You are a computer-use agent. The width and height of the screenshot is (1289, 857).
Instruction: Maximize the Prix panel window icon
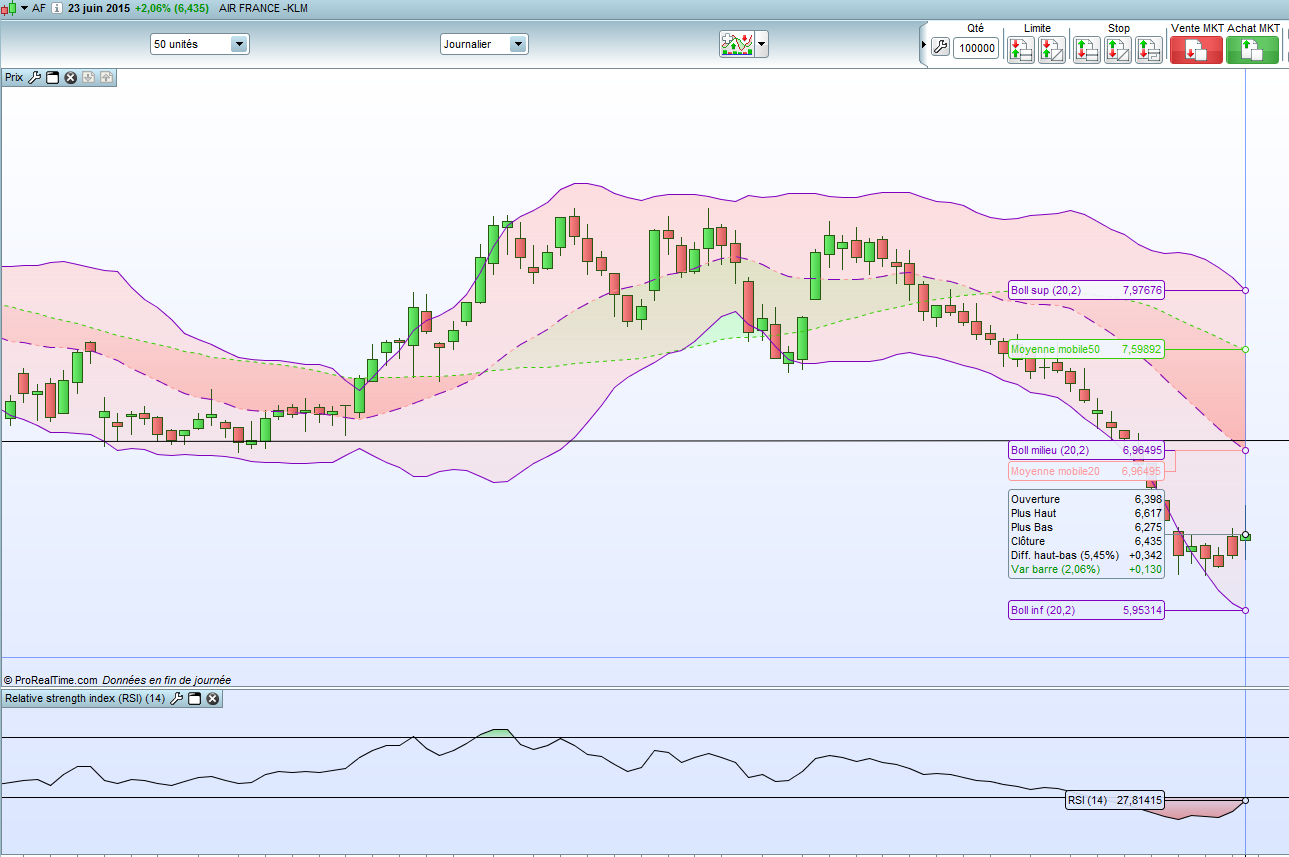coord(53,77)
